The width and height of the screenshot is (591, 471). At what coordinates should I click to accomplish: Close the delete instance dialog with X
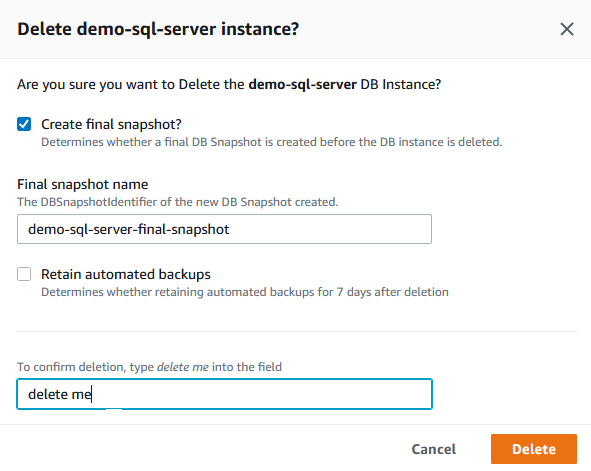pos(567,29)
